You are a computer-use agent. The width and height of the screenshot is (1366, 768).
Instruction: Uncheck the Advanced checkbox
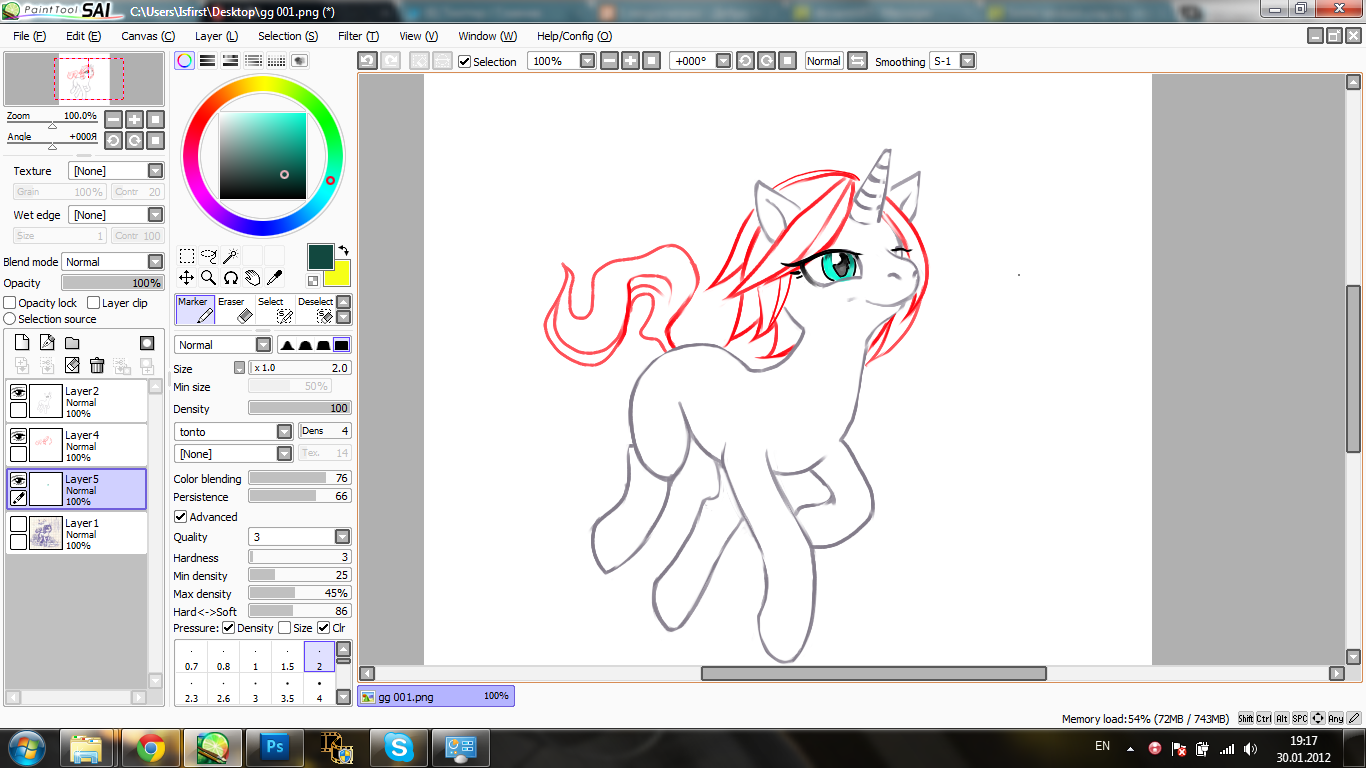tap(181, 517)
